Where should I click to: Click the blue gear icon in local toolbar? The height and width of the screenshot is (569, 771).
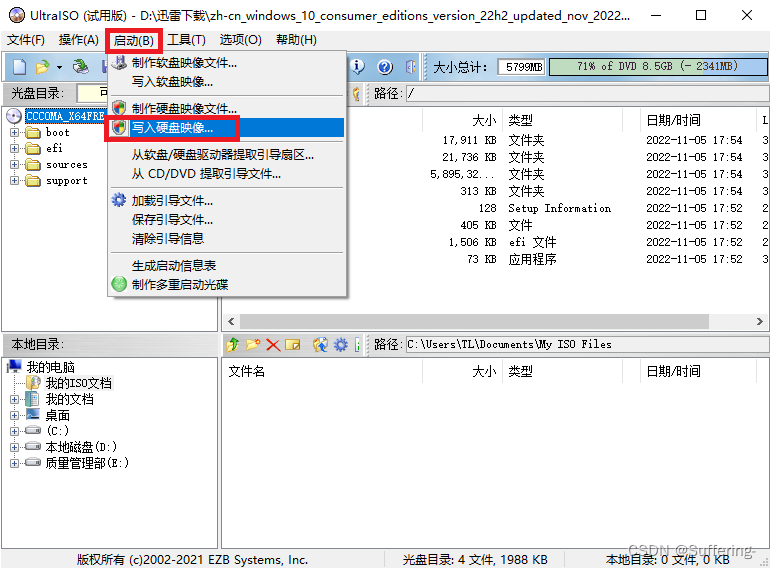[x=340, y=344]
